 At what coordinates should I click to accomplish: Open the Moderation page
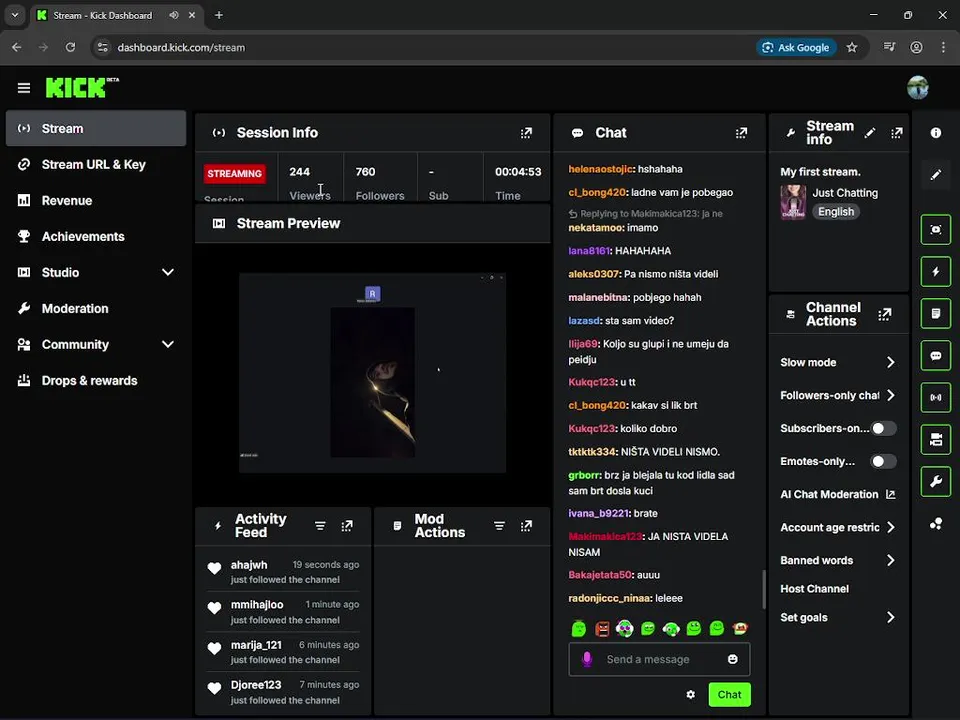96,309
